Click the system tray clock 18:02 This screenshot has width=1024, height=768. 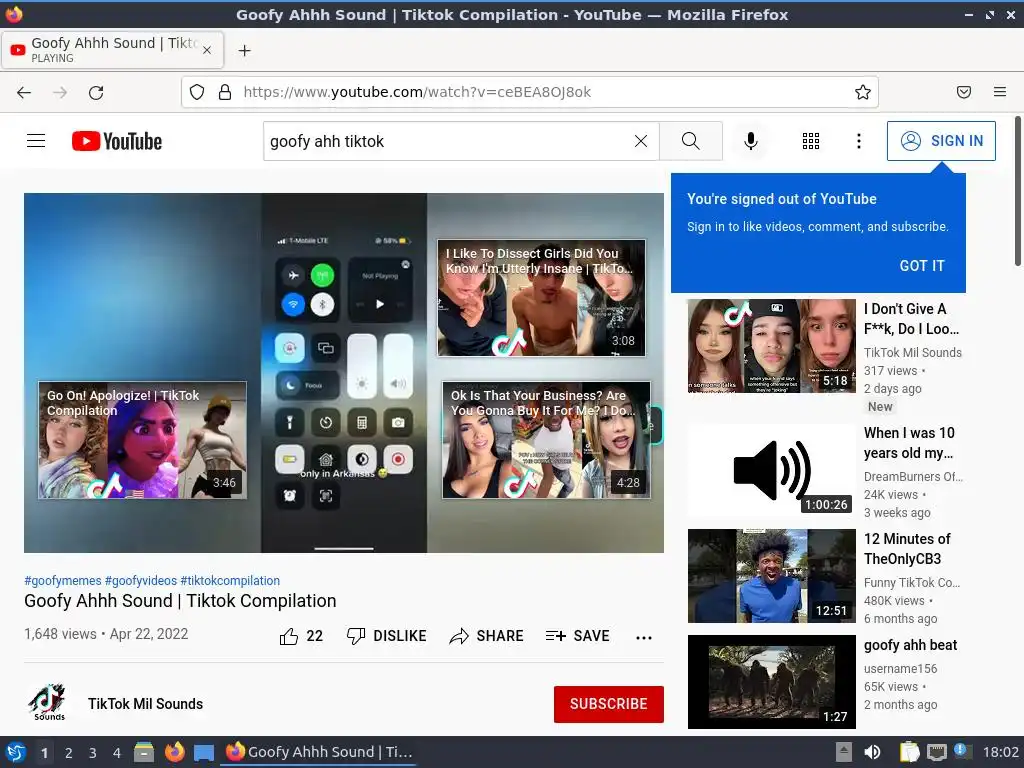pos(1000,752)
